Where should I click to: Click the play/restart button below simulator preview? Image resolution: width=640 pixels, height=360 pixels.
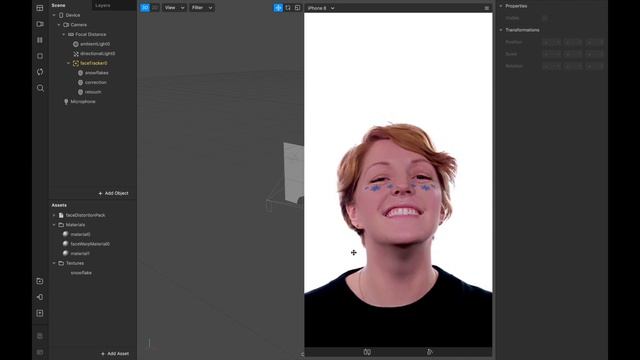tap(429, 352)
